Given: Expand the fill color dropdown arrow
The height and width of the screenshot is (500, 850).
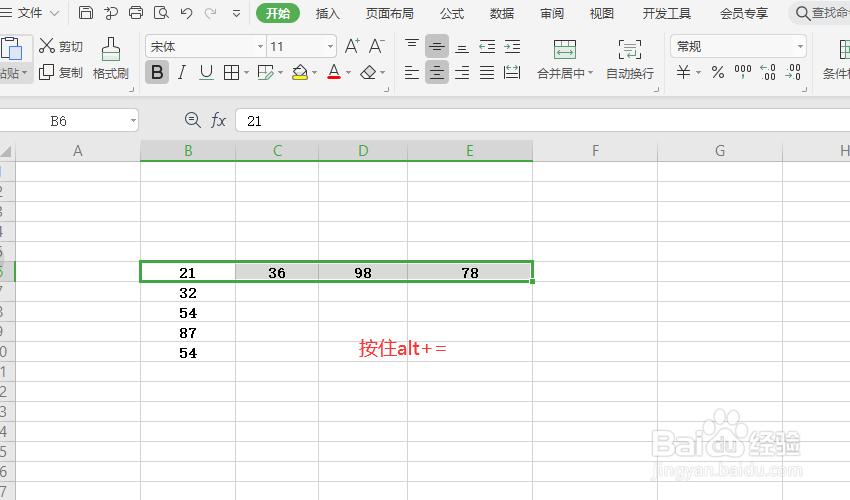Looking at the screenshot, I should [314, 72].
